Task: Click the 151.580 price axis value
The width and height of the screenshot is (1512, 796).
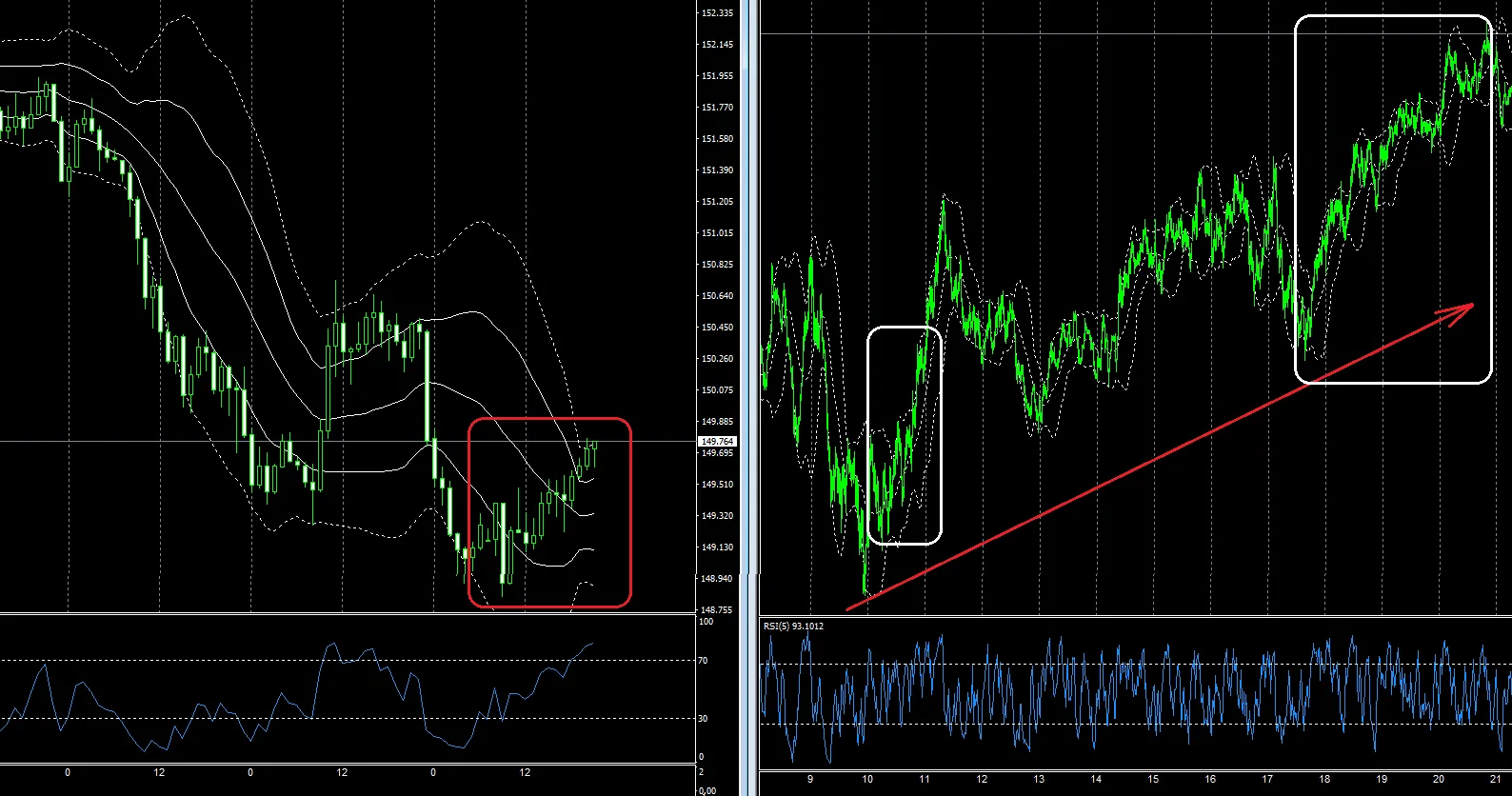Action: (x=717, y=139)
